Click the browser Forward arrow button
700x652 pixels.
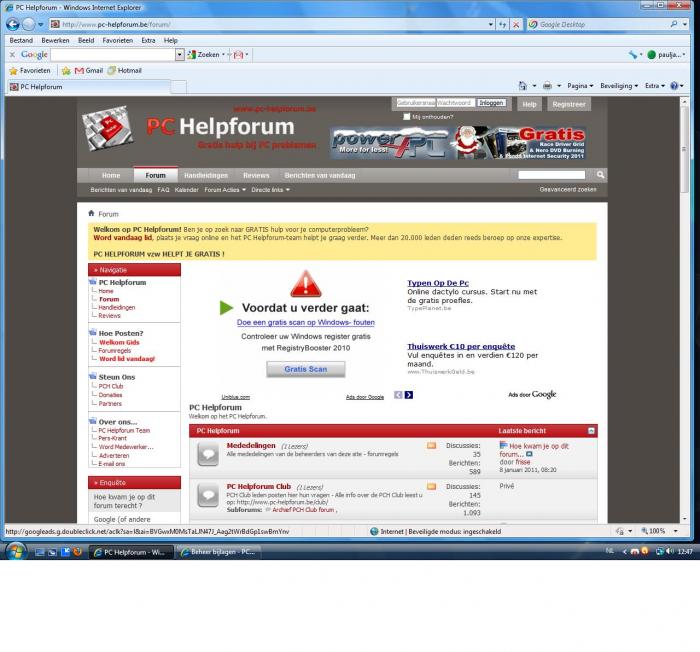coord(29,24)
